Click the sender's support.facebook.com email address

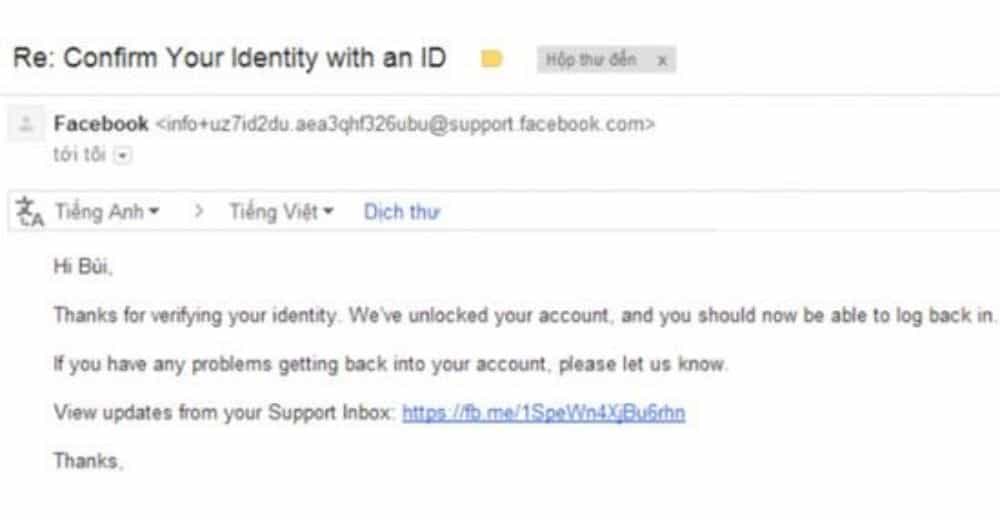pyautogui.click(x=405, y=125)
